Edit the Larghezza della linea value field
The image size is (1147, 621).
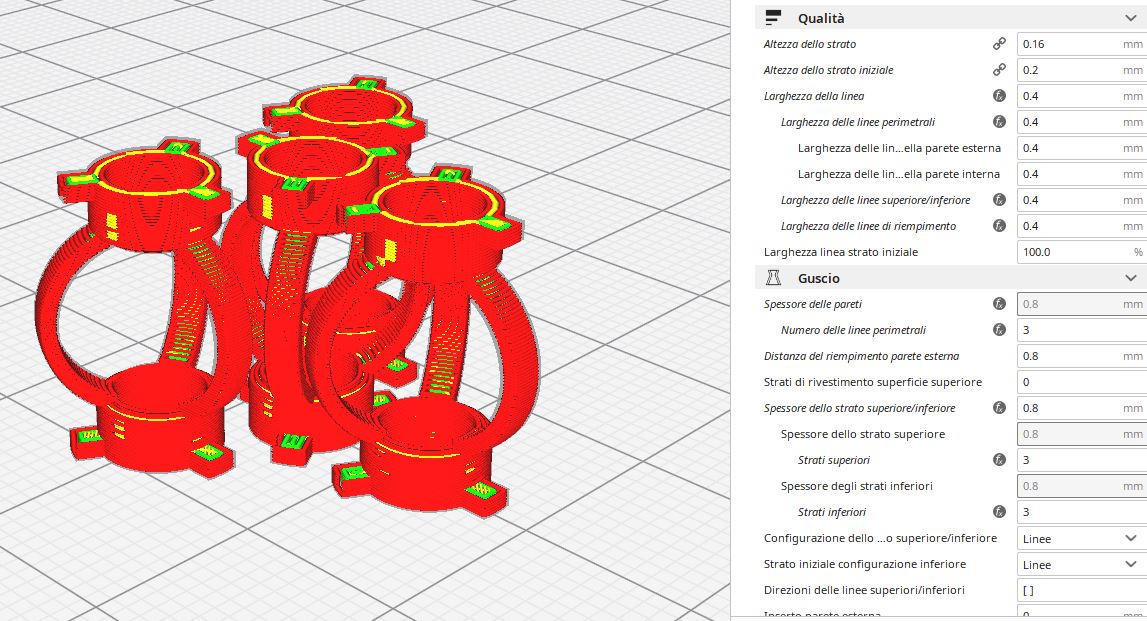tap(1082, 96)
